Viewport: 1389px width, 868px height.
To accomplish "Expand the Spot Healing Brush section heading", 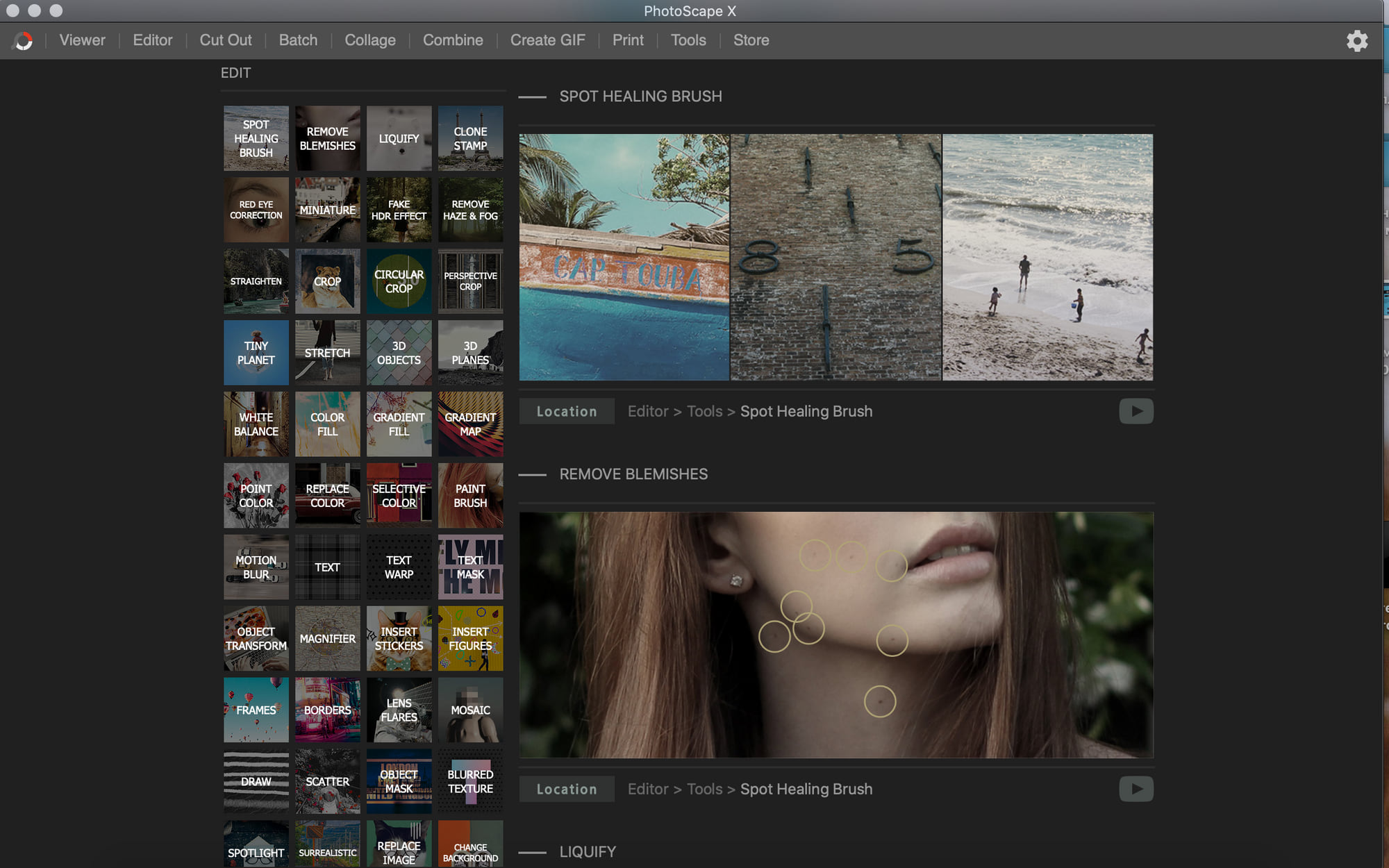I will tap(532, 96).
